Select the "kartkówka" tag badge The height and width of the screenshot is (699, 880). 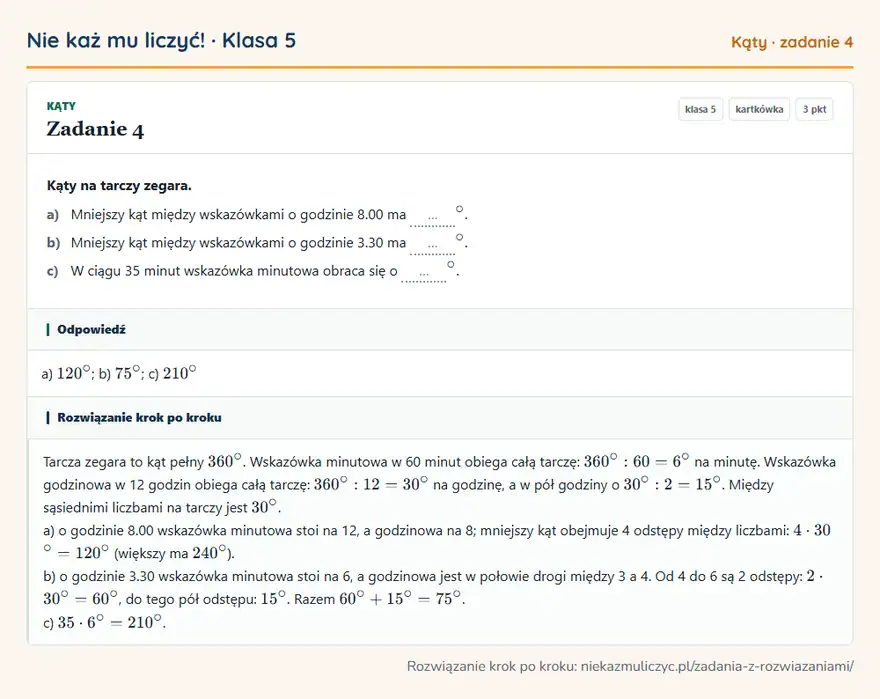(759, 109)
